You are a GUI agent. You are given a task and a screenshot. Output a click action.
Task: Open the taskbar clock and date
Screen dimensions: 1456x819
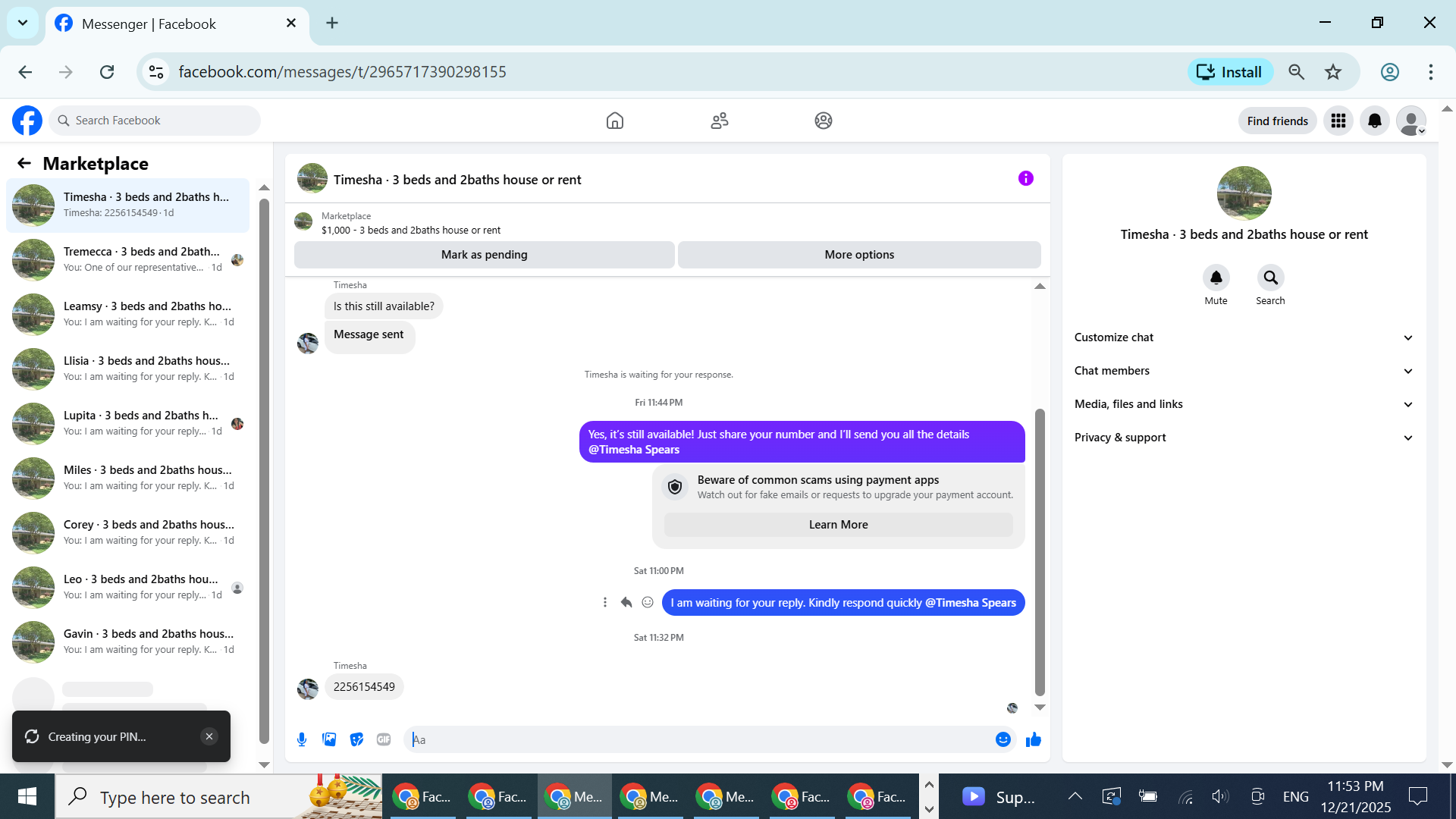tap(1356, 796)
